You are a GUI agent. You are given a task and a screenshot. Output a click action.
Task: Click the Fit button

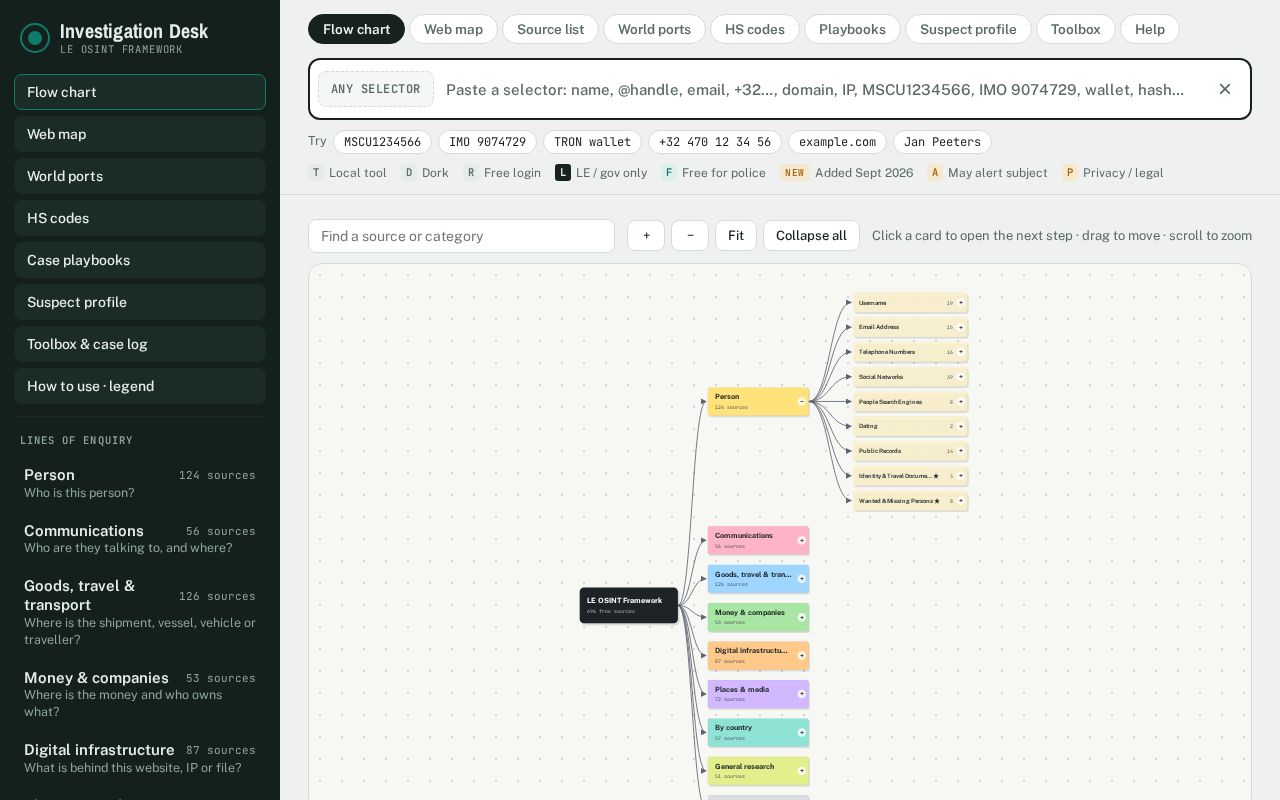(736, 236)
